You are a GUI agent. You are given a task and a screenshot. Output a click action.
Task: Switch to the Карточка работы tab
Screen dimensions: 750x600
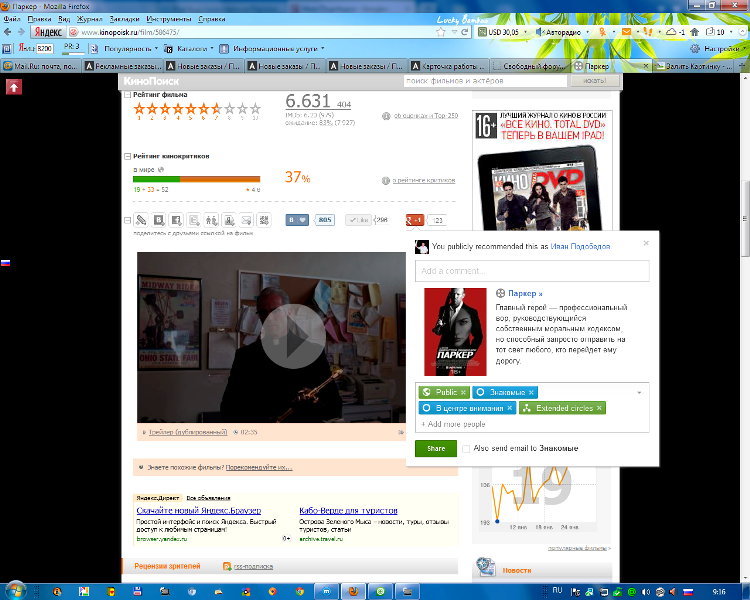pyautogui.click(x=449, y=66)
